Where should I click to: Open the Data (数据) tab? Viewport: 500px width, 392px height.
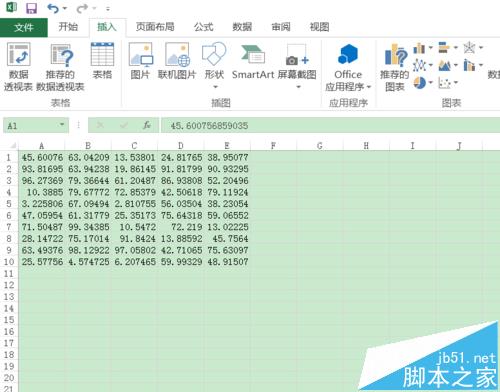(242, 27)
